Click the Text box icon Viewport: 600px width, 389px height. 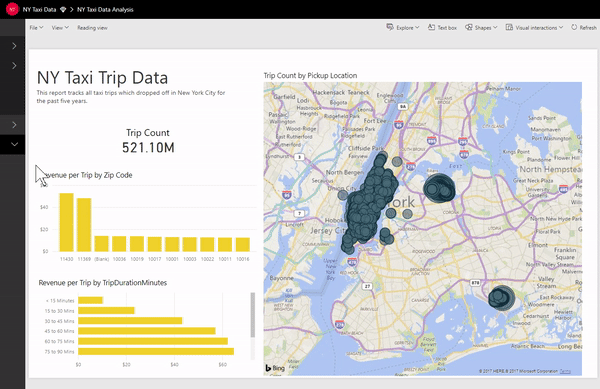(431, 27)
